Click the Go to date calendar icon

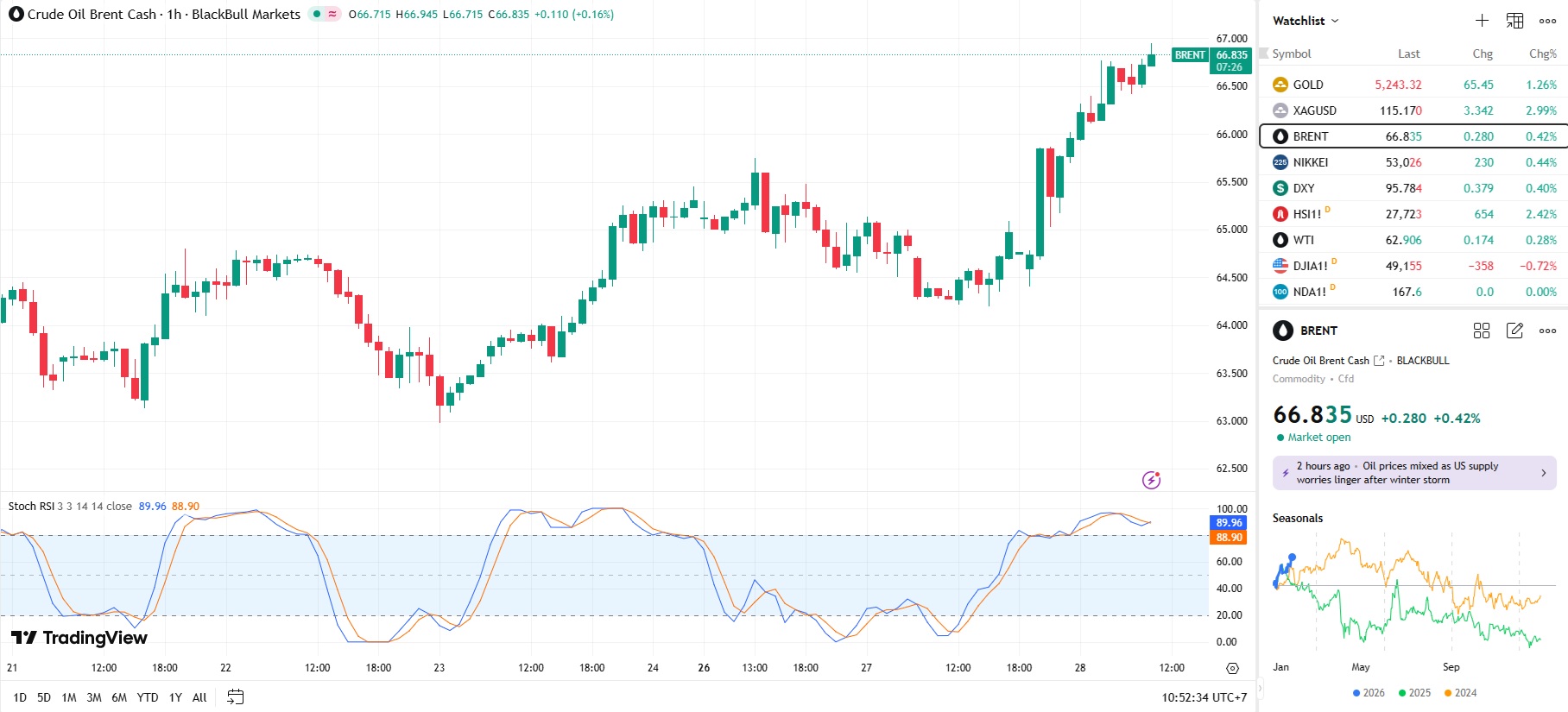235,697
